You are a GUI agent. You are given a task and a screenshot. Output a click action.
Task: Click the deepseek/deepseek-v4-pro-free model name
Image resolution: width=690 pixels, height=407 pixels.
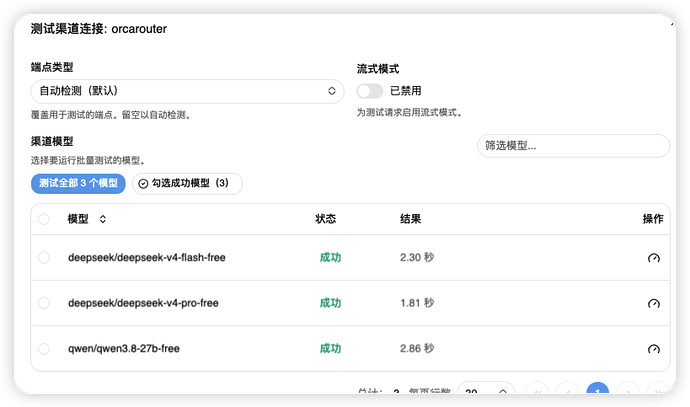pos(143,303)
